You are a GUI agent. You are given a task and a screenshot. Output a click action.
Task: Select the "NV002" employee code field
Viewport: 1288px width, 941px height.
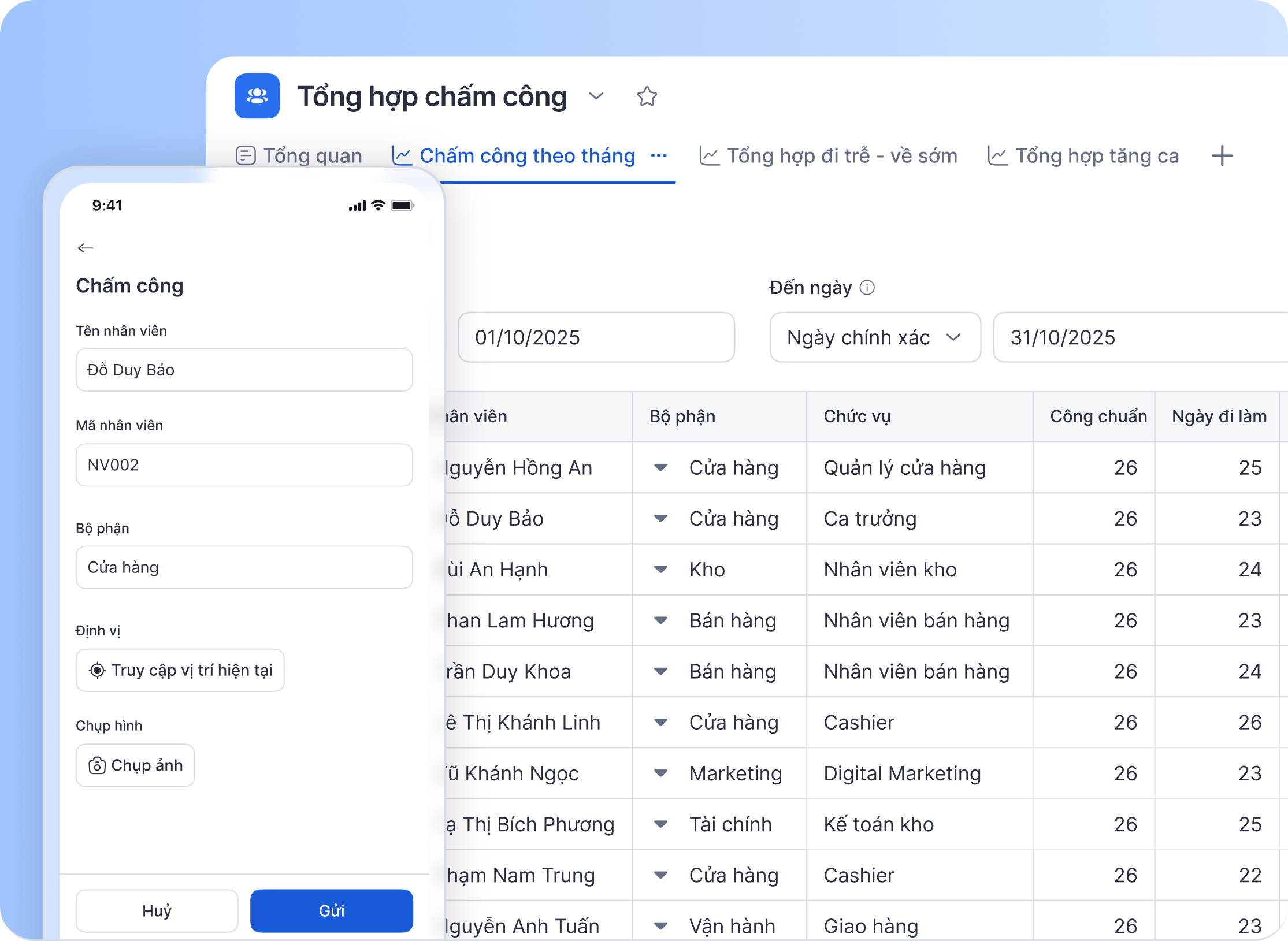tap(244, 465)
